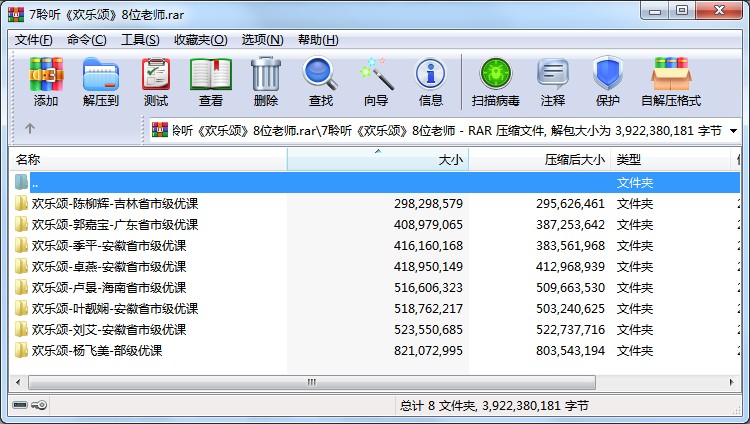
Task: Select folder 欢乐颂-杨飞美-部级优课
Action: [x=97, y=351]
